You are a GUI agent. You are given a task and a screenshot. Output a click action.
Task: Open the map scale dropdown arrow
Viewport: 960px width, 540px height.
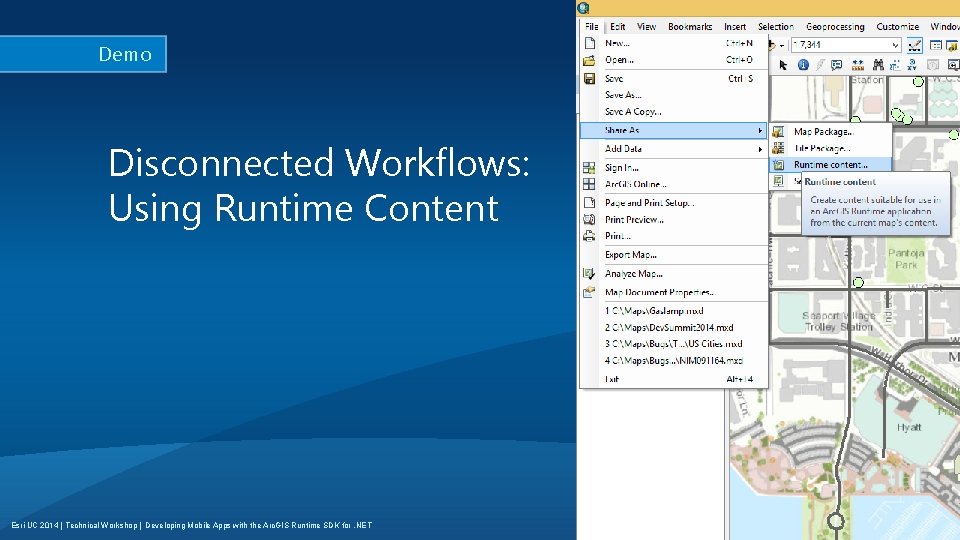(895, 45)
